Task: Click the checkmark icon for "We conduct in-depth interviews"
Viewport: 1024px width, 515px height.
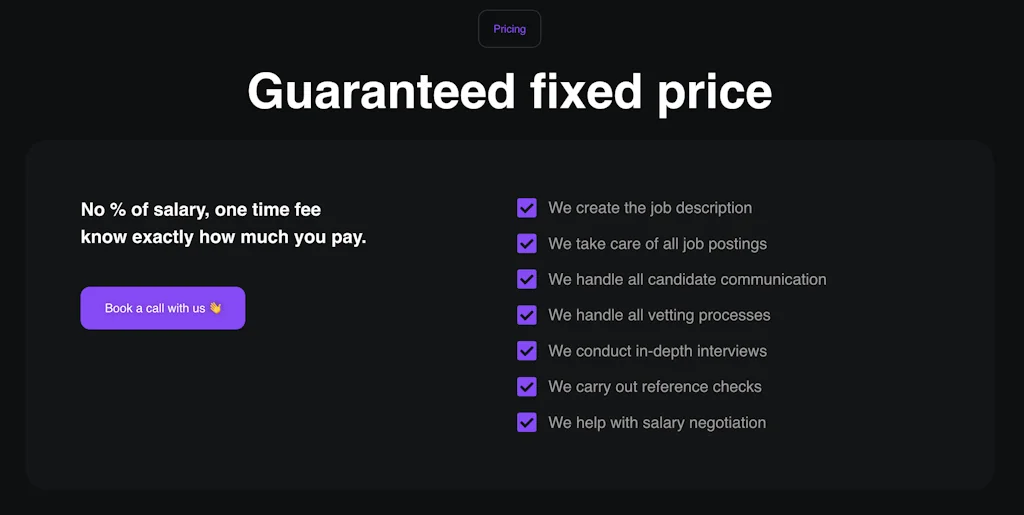Action: pyautogui.click(x=527, y=351)
